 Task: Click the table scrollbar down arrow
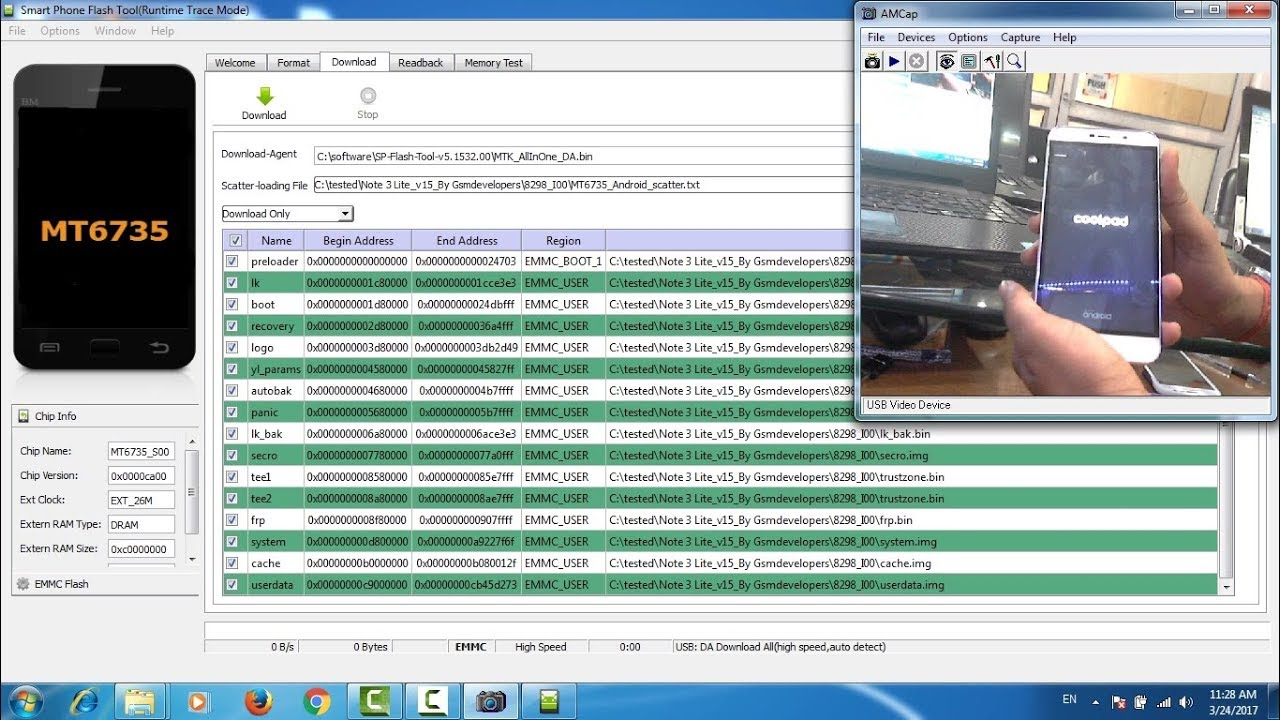[x=1227, y=588]
